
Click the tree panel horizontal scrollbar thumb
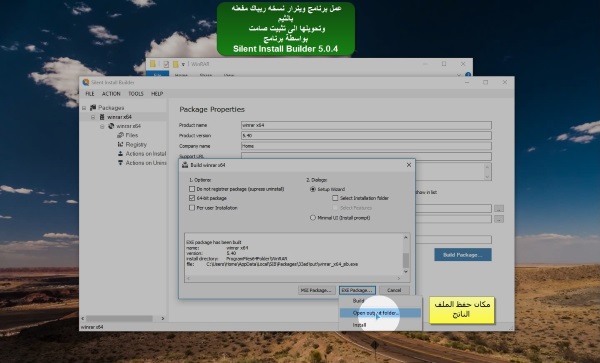(x=119, y=318)
